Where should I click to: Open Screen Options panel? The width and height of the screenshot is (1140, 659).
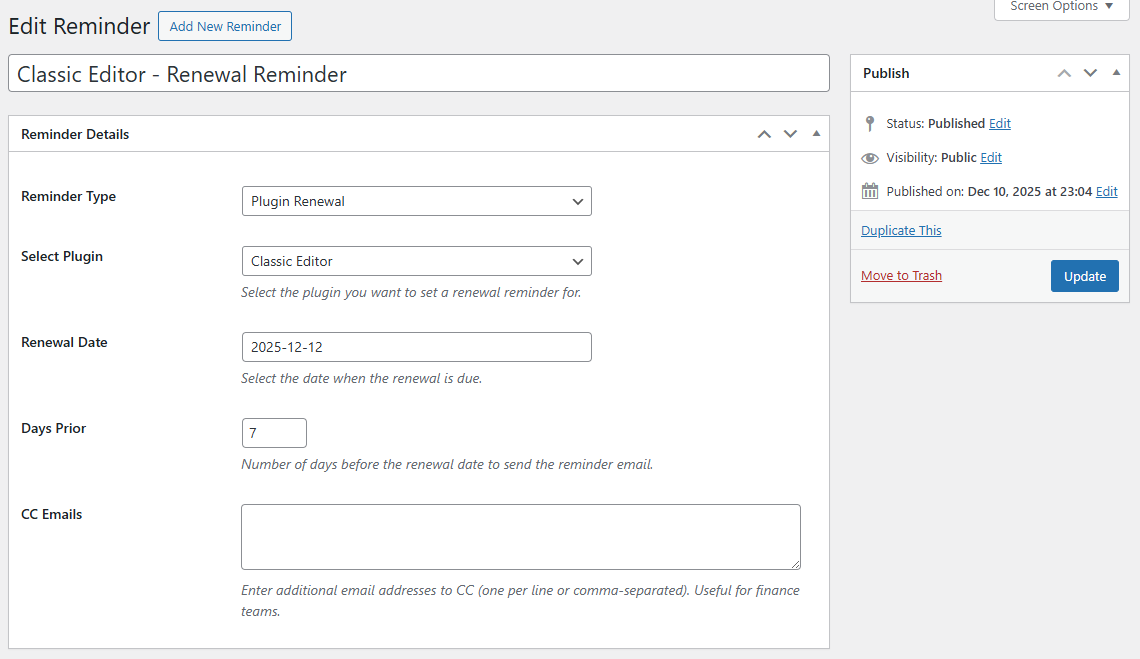(x=1061, y=7)
